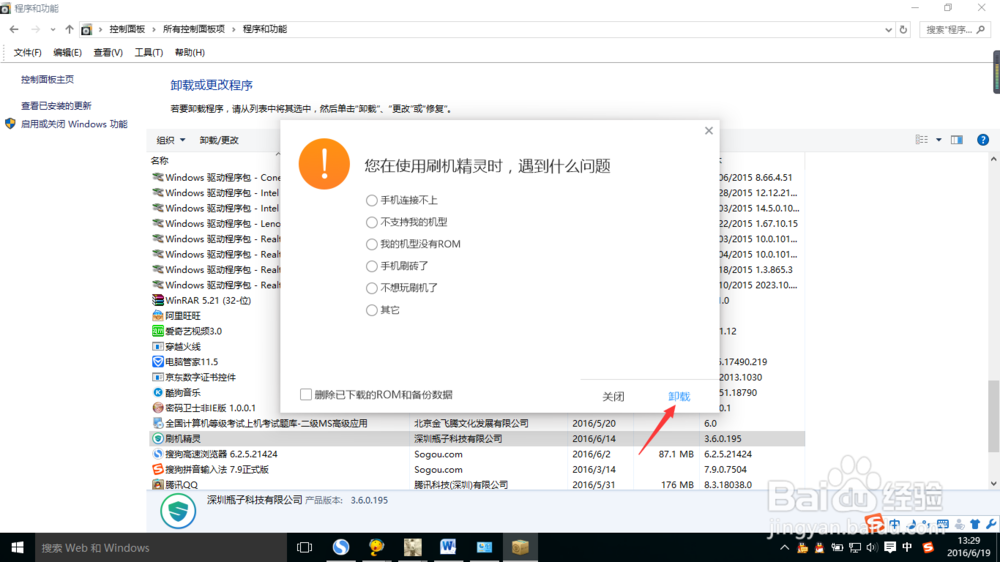Click 搜索 Web 和 Windows search box
This screenshot has height=562, width=1000.
tap(159, 547)
